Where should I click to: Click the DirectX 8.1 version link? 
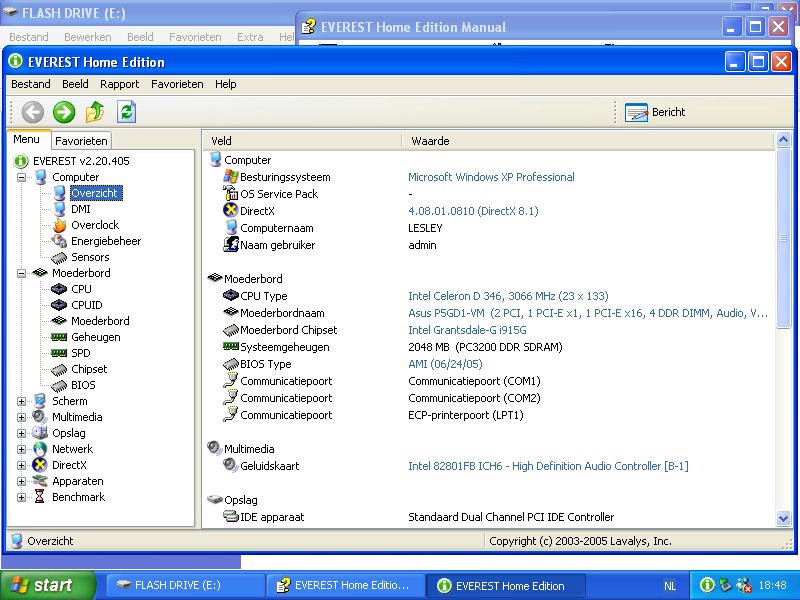point(473,211)
